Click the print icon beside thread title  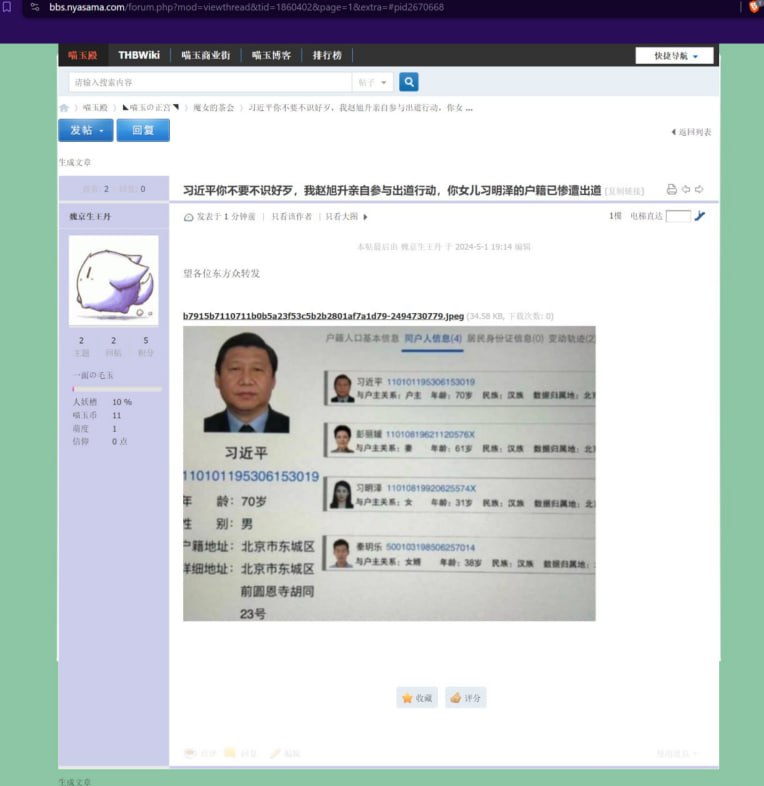pos(671,189)
